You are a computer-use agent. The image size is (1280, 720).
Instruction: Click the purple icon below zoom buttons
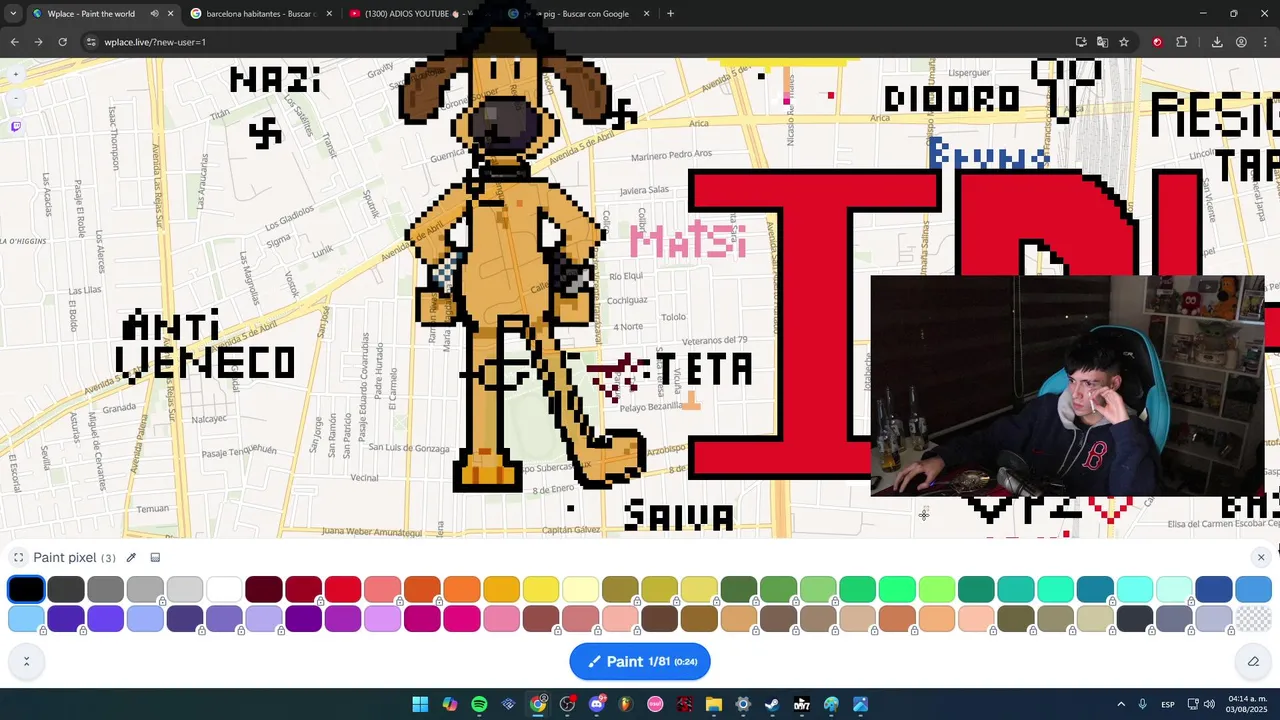(15, 127)
